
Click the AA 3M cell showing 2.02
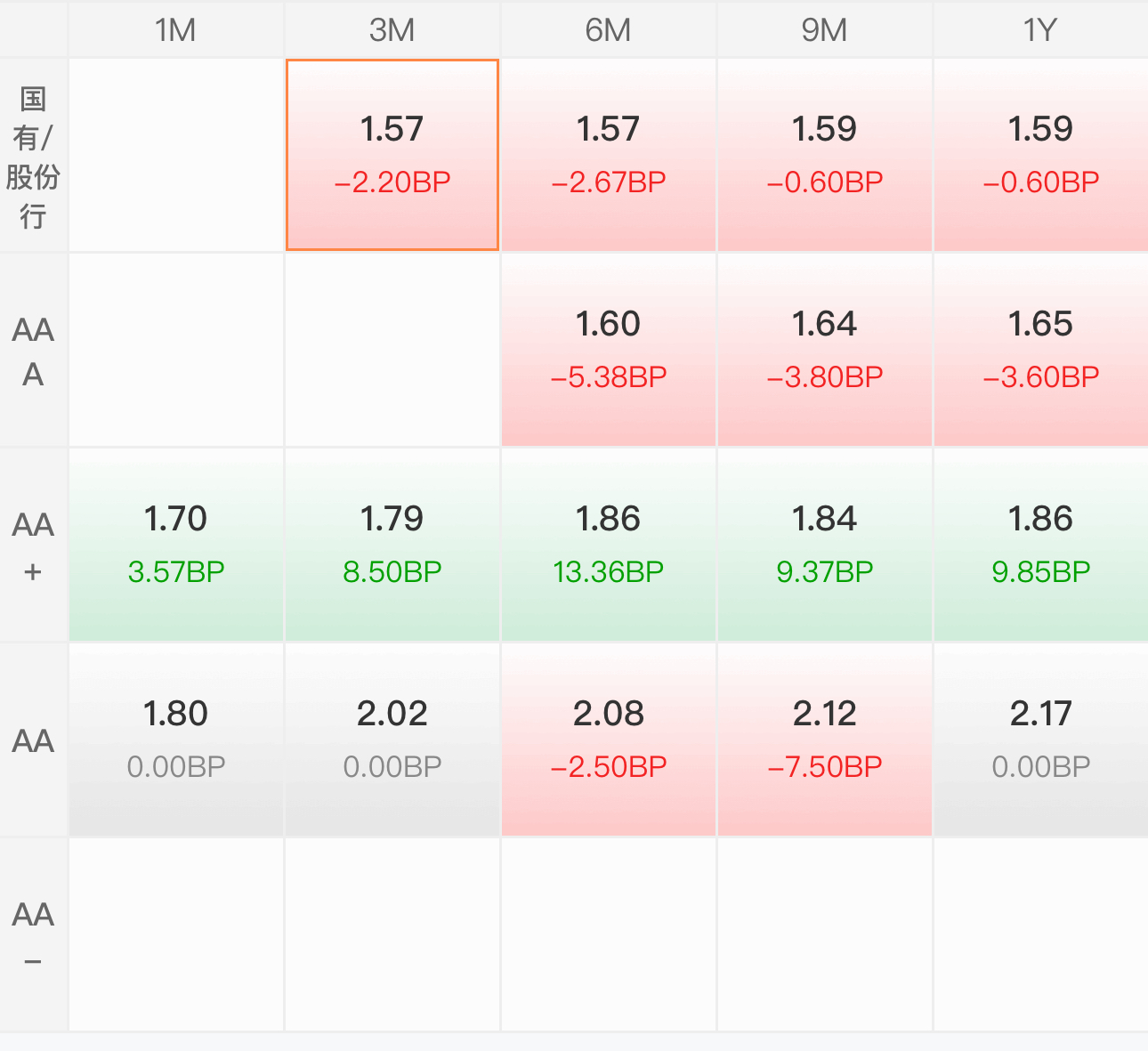coord(392,740)
